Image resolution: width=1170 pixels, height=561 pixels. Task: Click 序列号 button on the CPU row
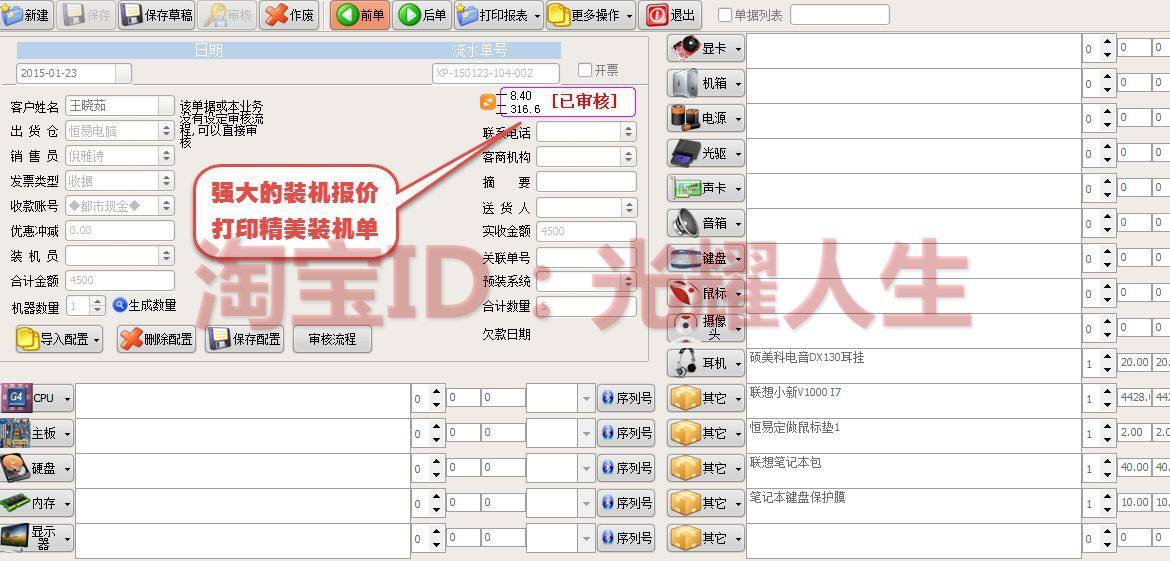[626, 398]
